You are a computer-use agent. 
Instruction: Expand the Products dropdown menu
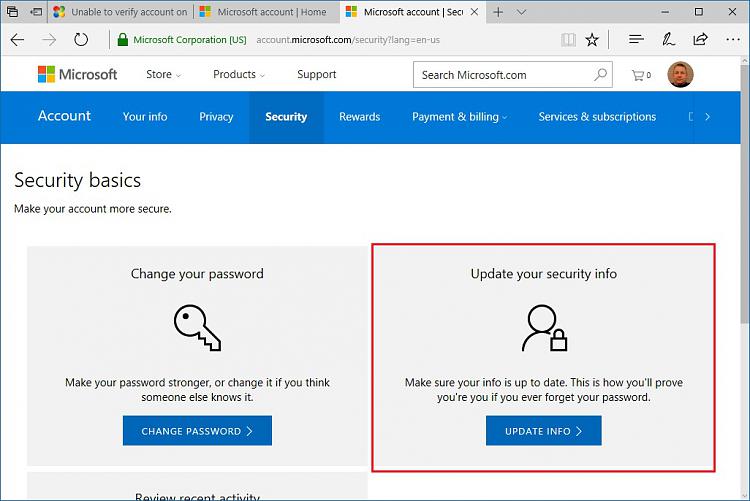pos(239,74)
